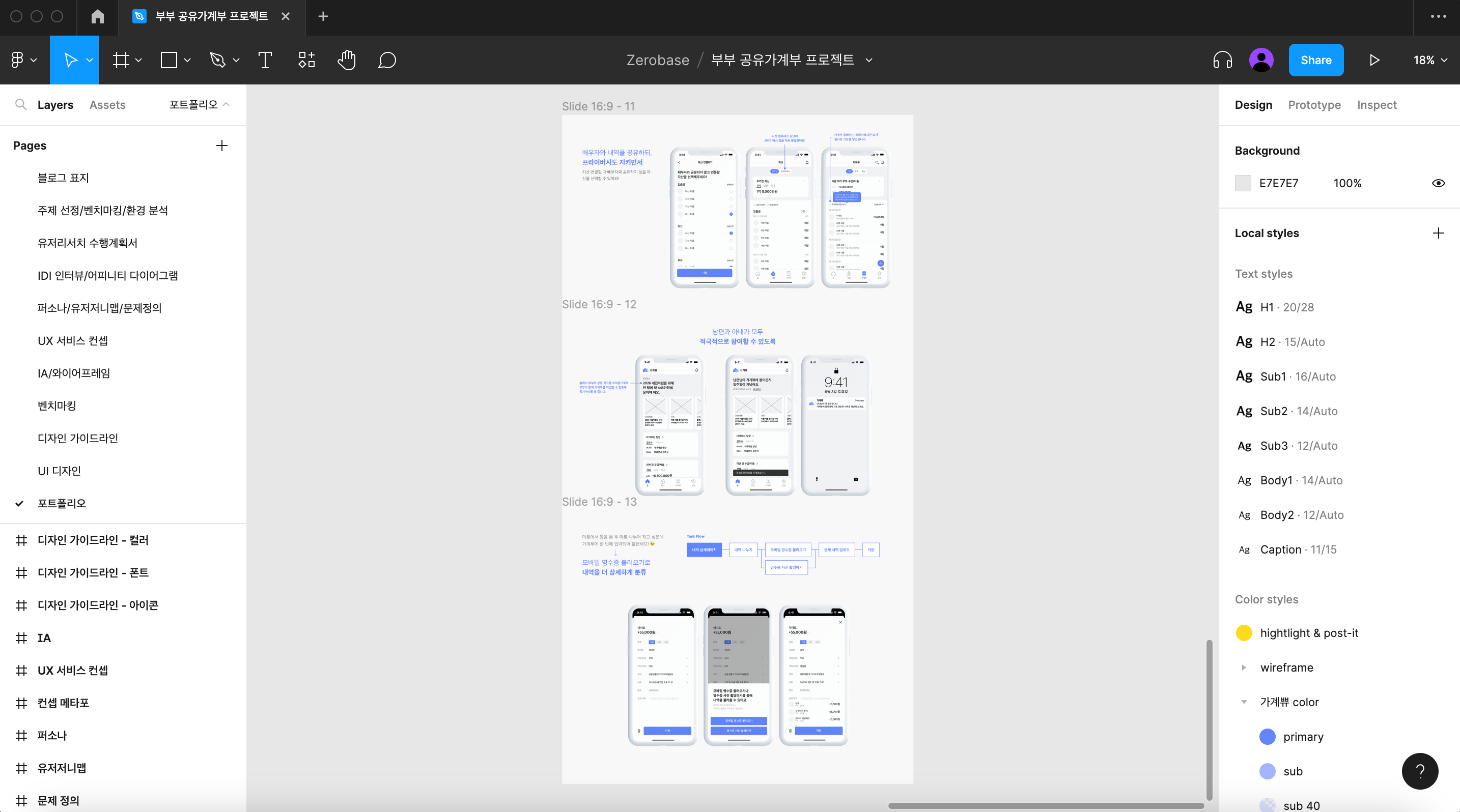Switch to the Prototype tab
This screenshot has width=1460, height=812.
(1314, 105)
